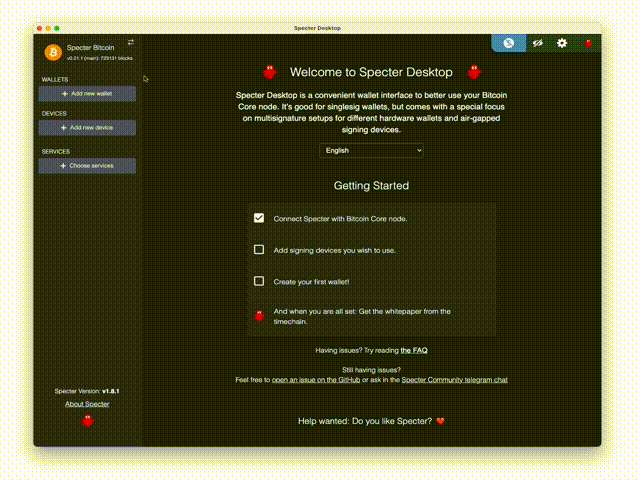
Task: Open an issue on the GitHub link
Action: pos(316,380)
